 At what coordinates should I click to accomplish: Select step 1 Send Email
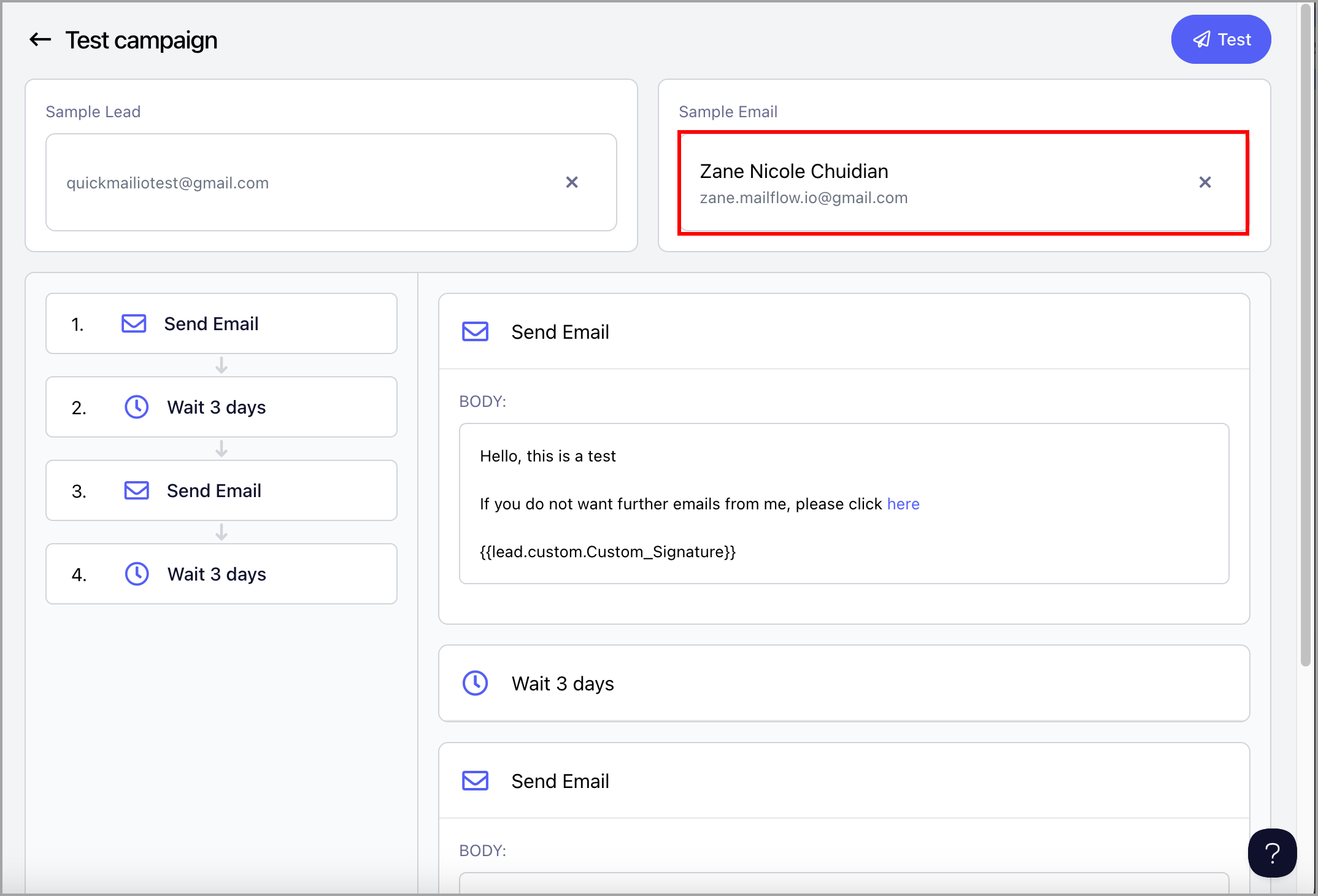click(x=222, y=323)
